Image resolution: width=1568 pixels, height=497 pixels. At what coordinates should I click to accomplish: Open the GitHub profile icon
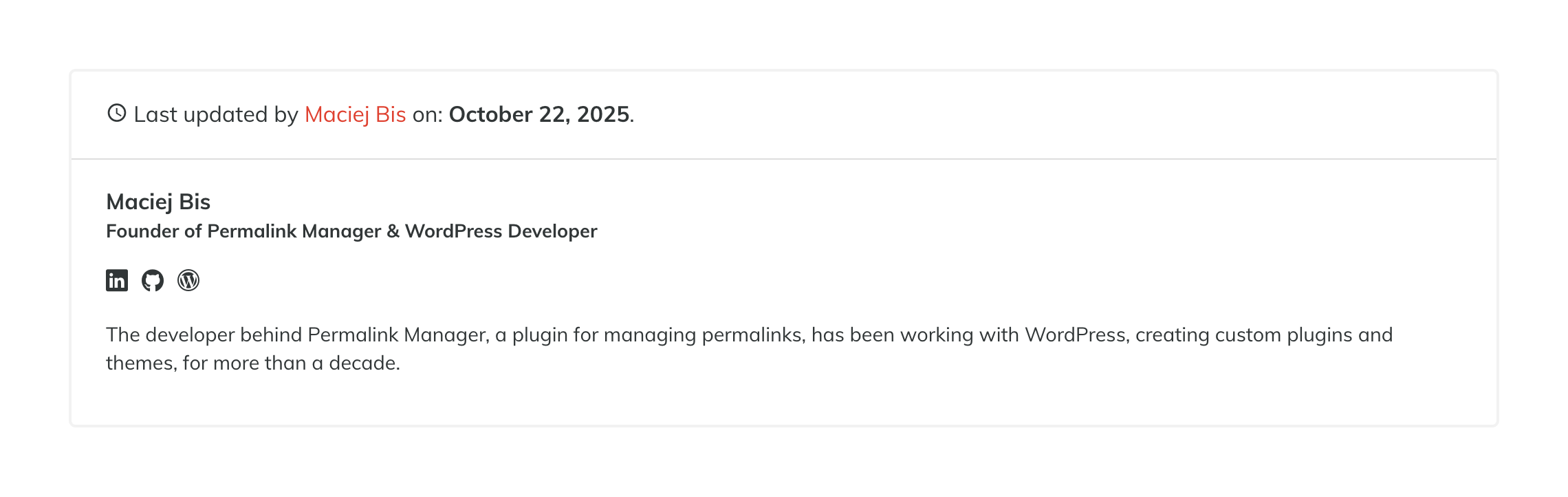coord(153,280)
